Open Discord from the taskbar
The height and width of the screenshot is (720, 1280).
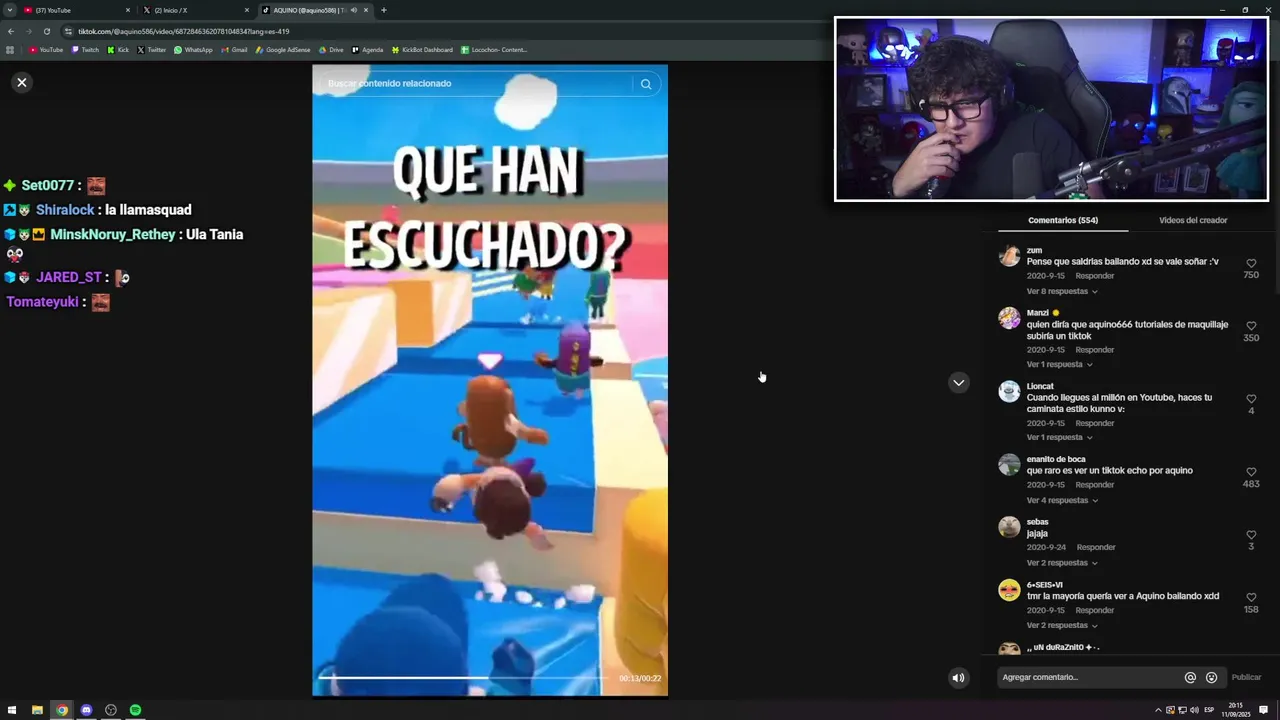click(x=86, y=710)
